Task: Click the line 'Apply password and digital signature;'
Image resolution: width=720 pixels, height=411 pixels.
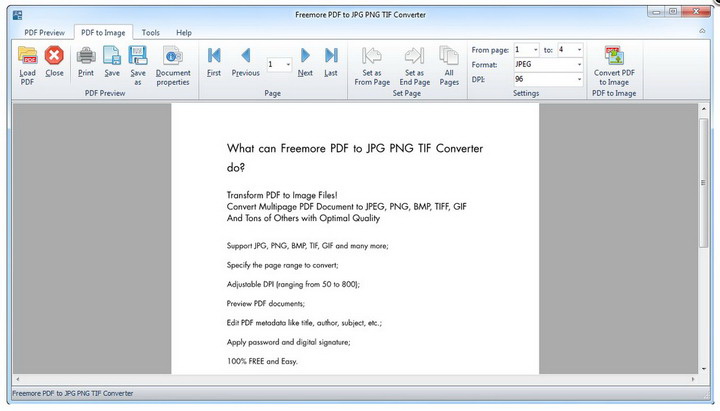Action: pos(288,342)
